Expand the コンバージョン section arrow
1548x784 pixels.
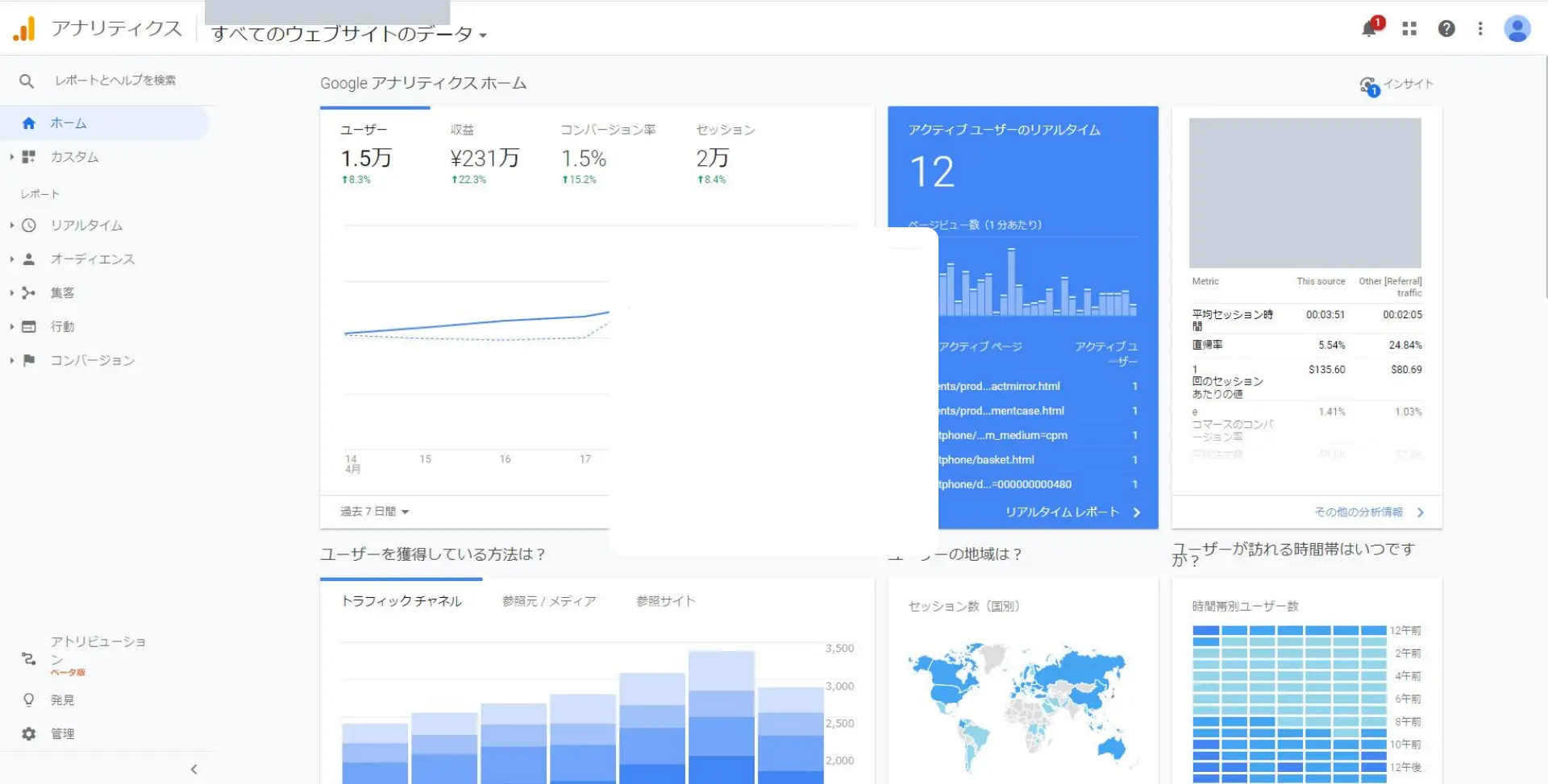pos(11,361)
